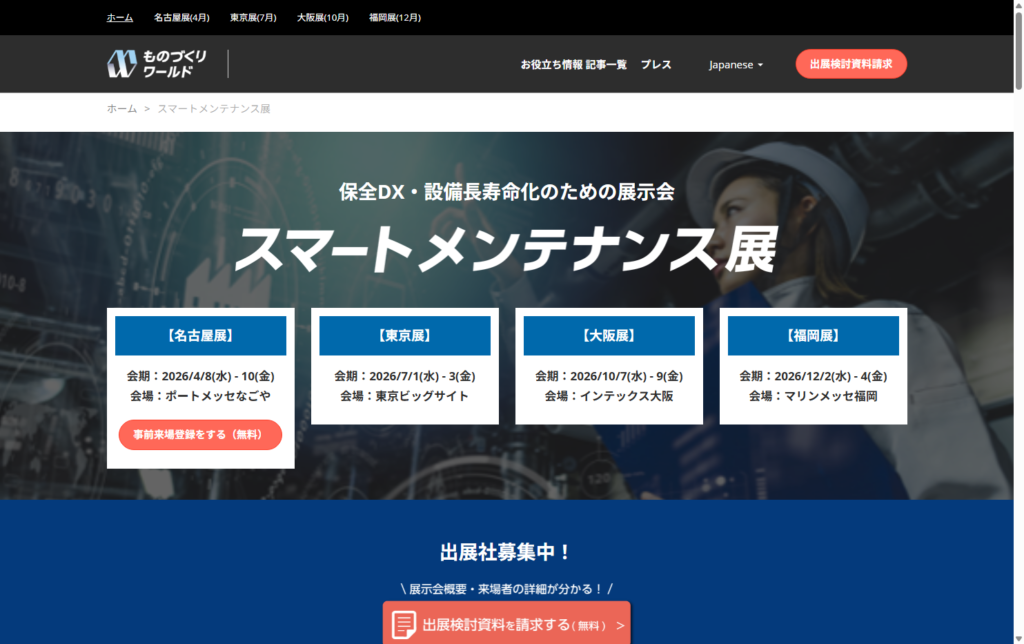Click the page's vertical scrollbar

coord(1018,300)
